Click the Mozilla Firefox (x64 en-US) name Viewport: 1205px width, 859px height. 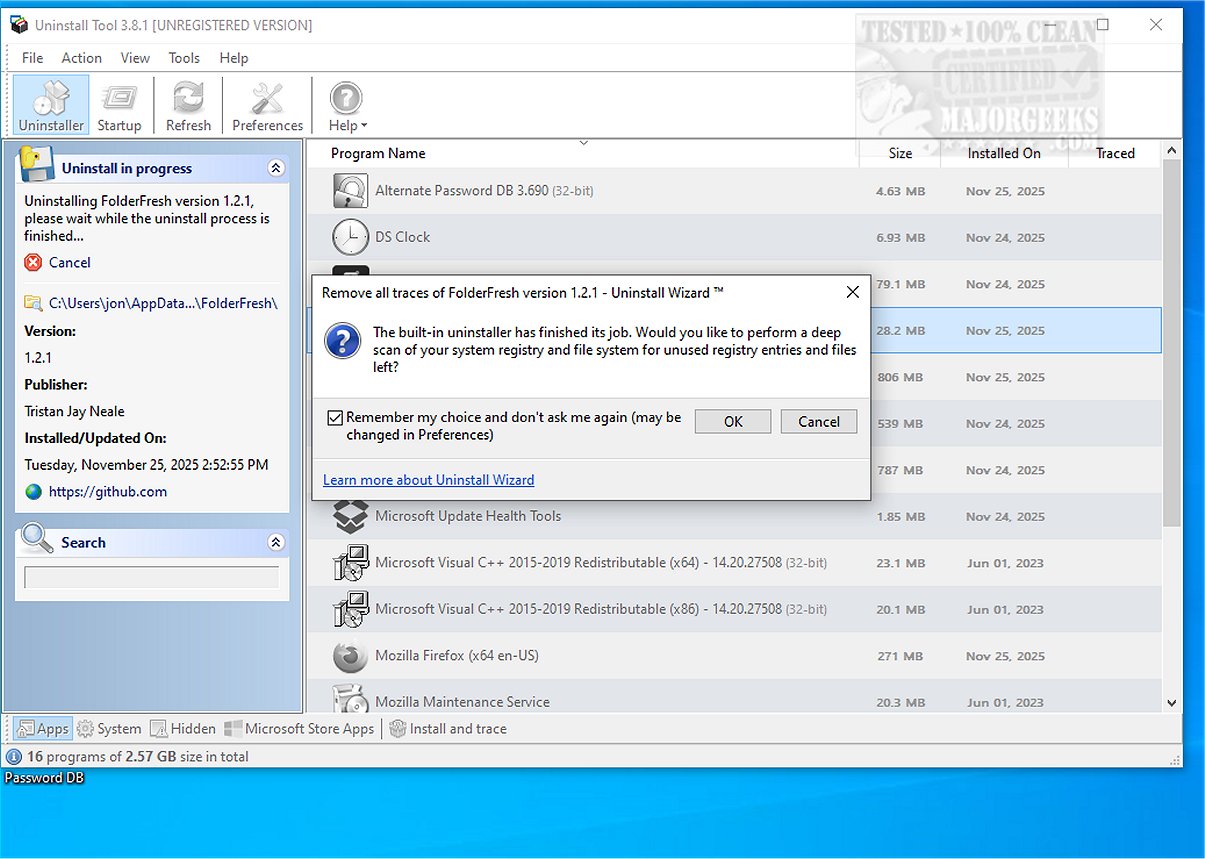[457, 656]
